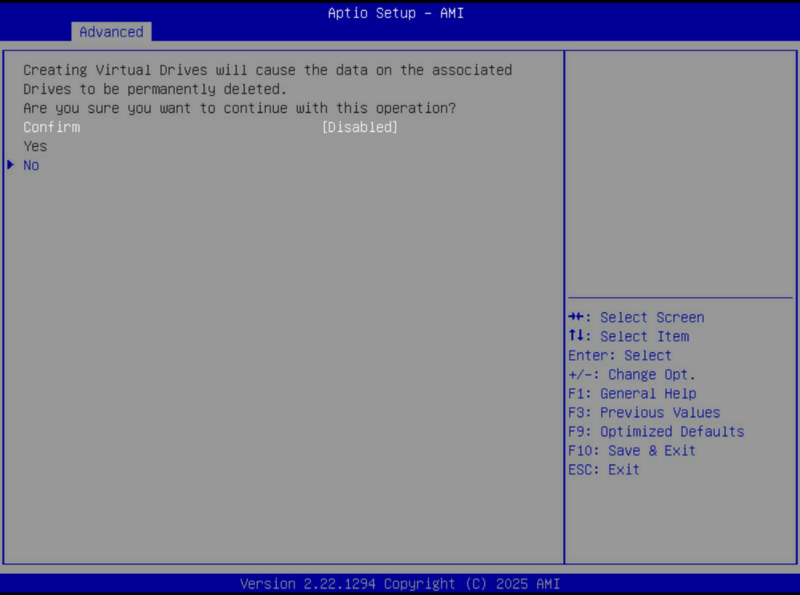The width and height of the screenshot is (800, 595).
Task: Change the [Disabled] value for Confirm
Action: 360,127
